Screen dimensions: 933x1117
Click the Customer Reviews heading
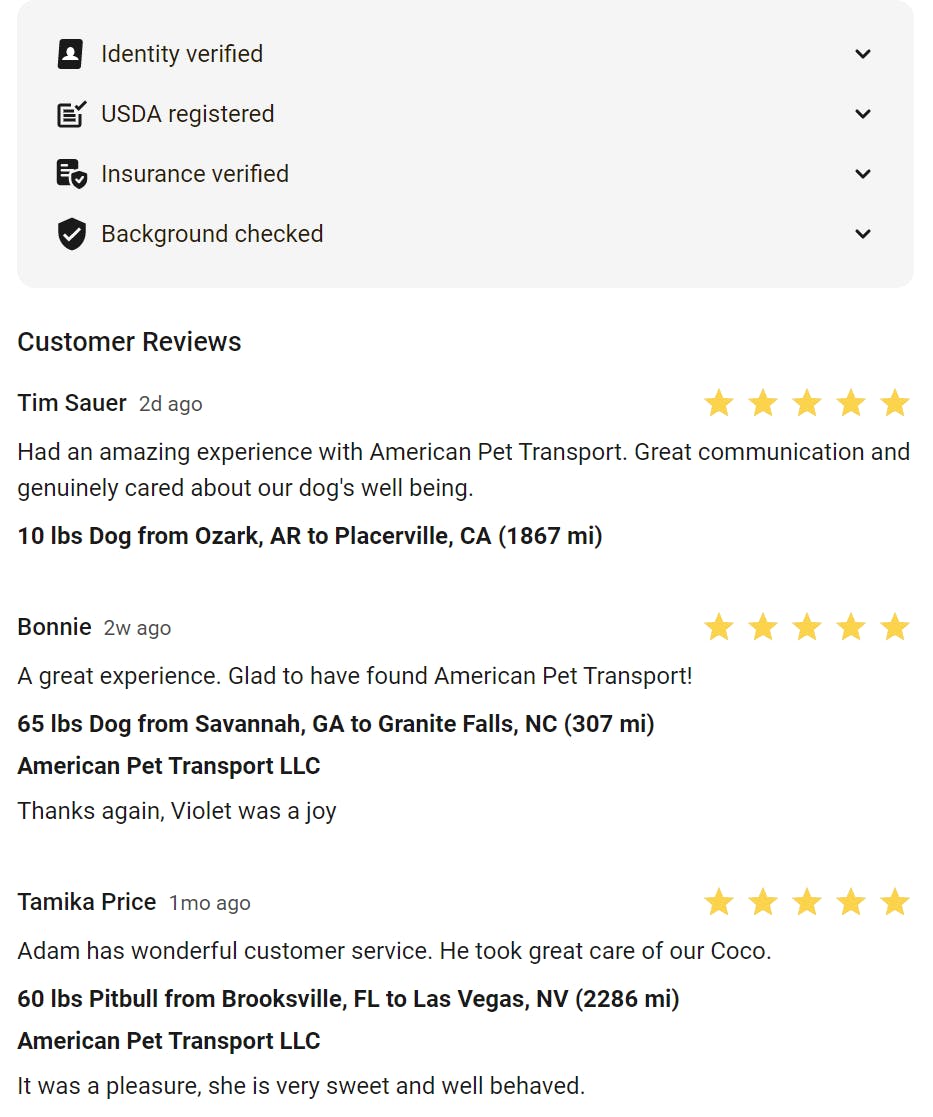click(129, 342)
